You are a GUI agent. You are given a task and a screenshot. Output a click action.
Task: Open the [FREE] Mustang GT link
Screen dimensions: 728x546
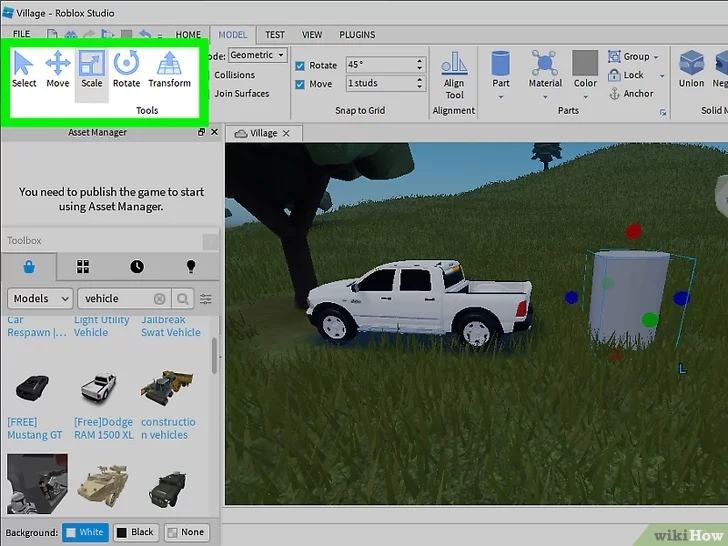click(x=34, y=429)
